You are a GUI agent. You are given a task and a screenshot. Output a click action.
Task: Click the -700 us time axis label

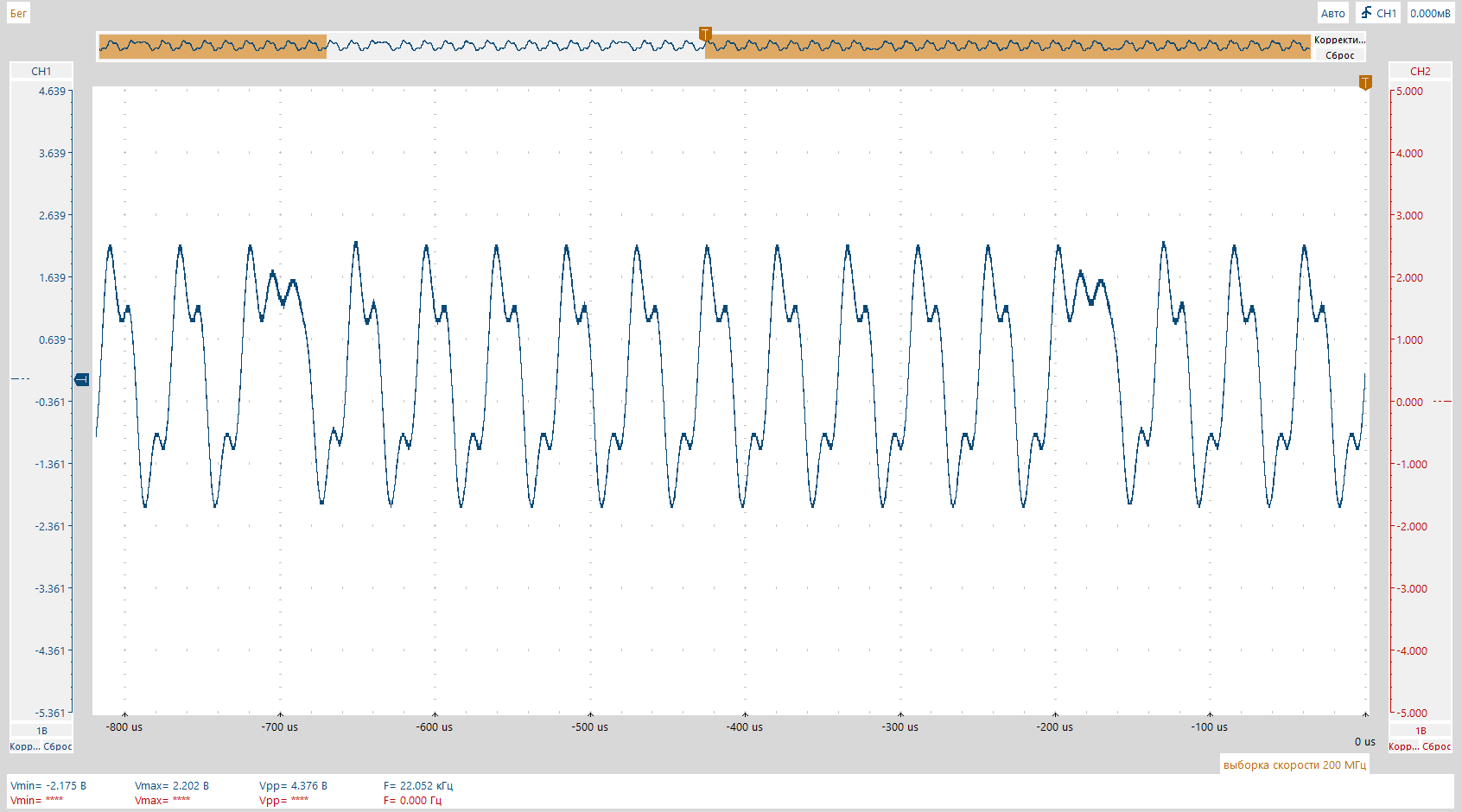(280, 726)
